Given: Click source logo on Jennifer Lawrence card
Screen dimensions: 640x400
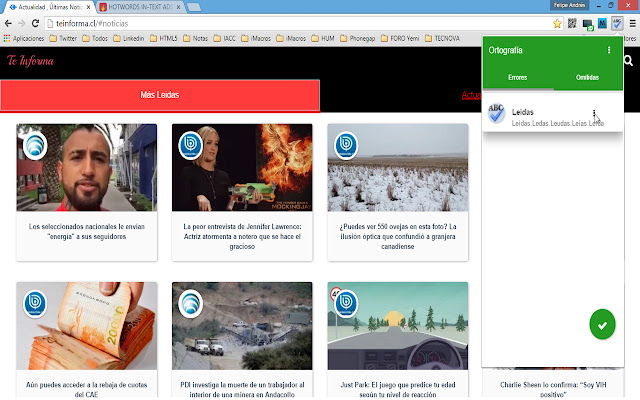Looking at the screenshot, I should point(191,145).
